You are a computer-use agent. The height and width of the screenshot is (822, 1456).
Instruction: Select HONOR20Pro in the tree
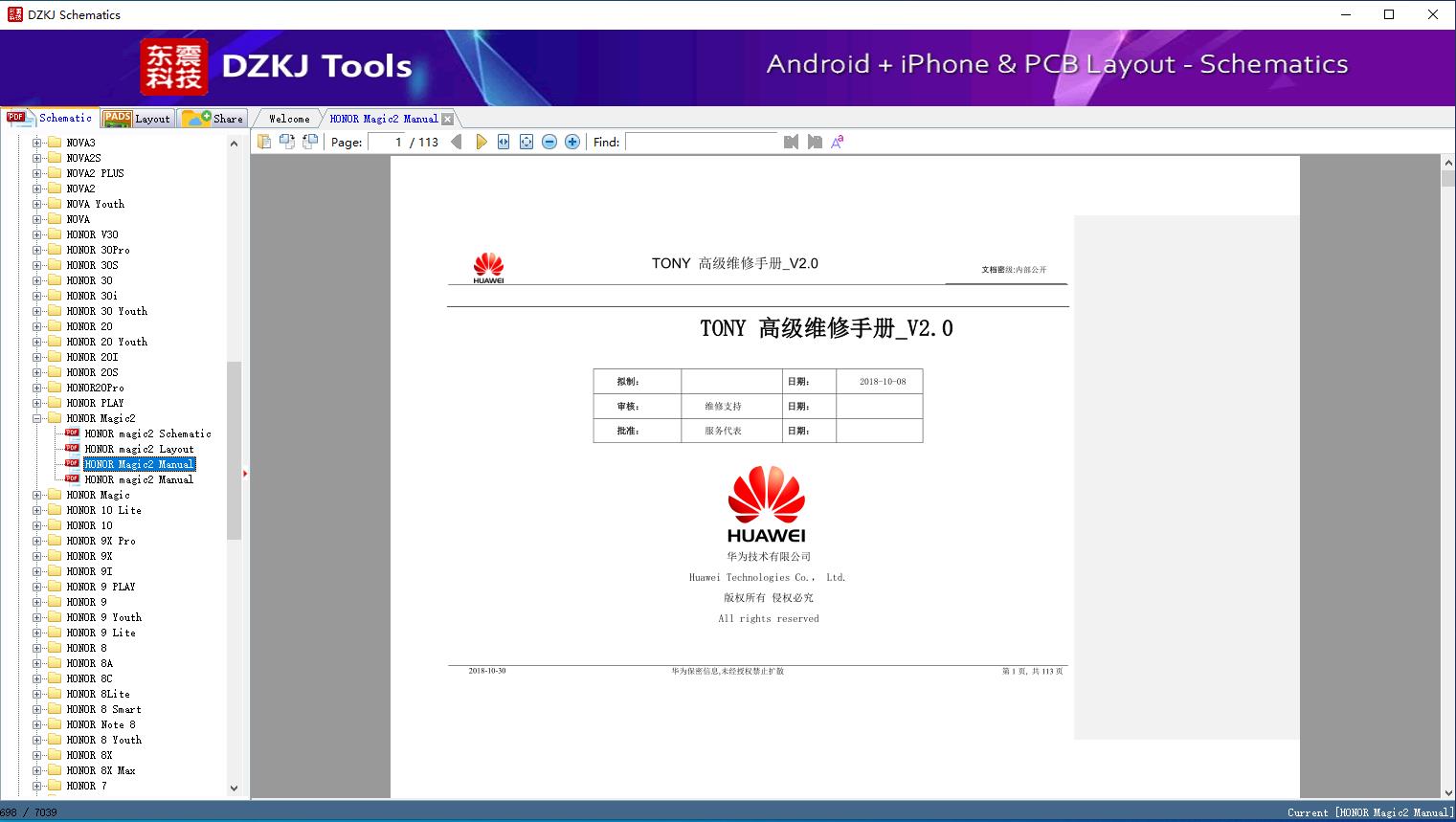(95, 388)
